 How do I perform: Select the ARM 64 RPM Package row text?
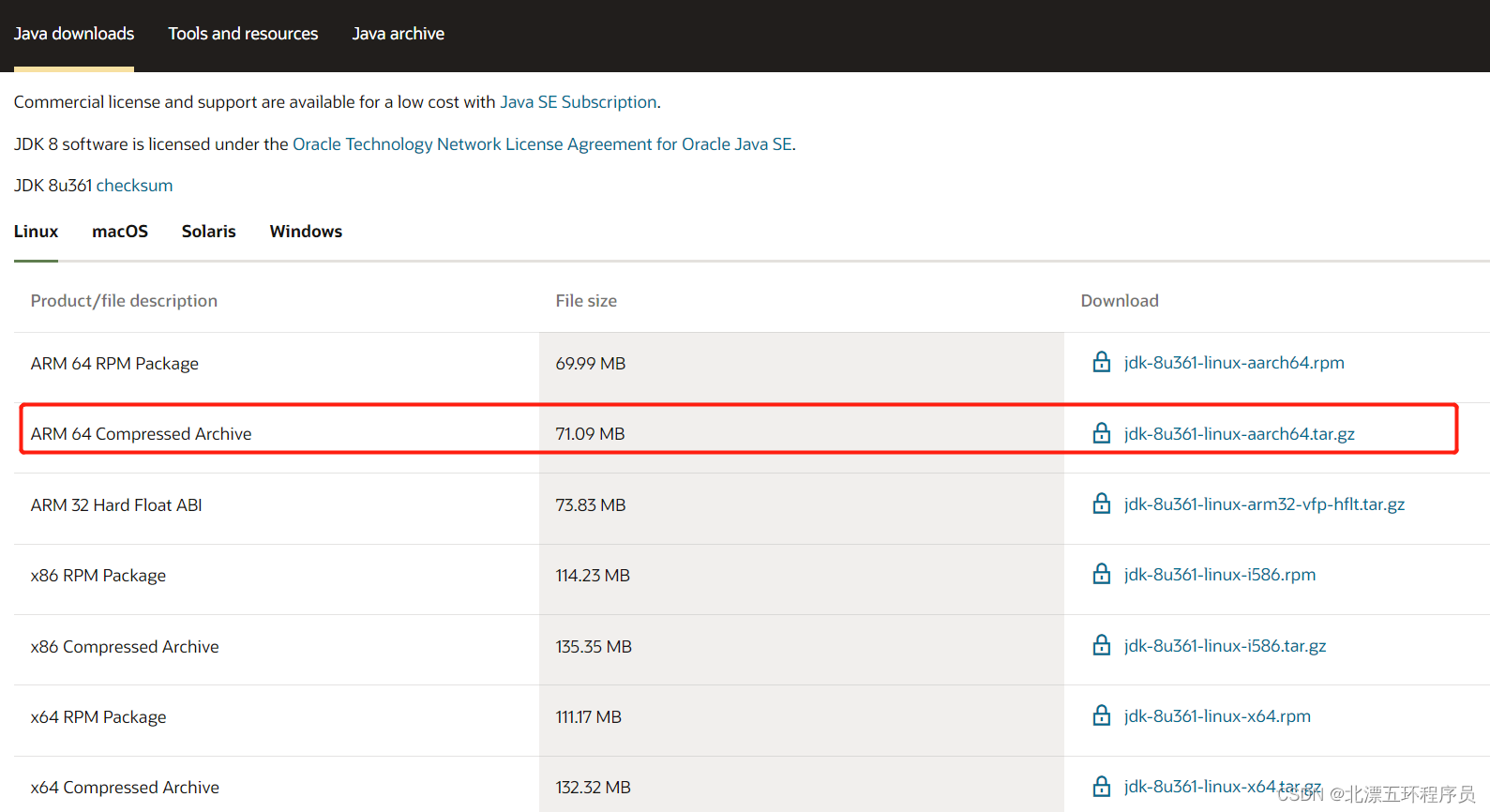(114, 364)
